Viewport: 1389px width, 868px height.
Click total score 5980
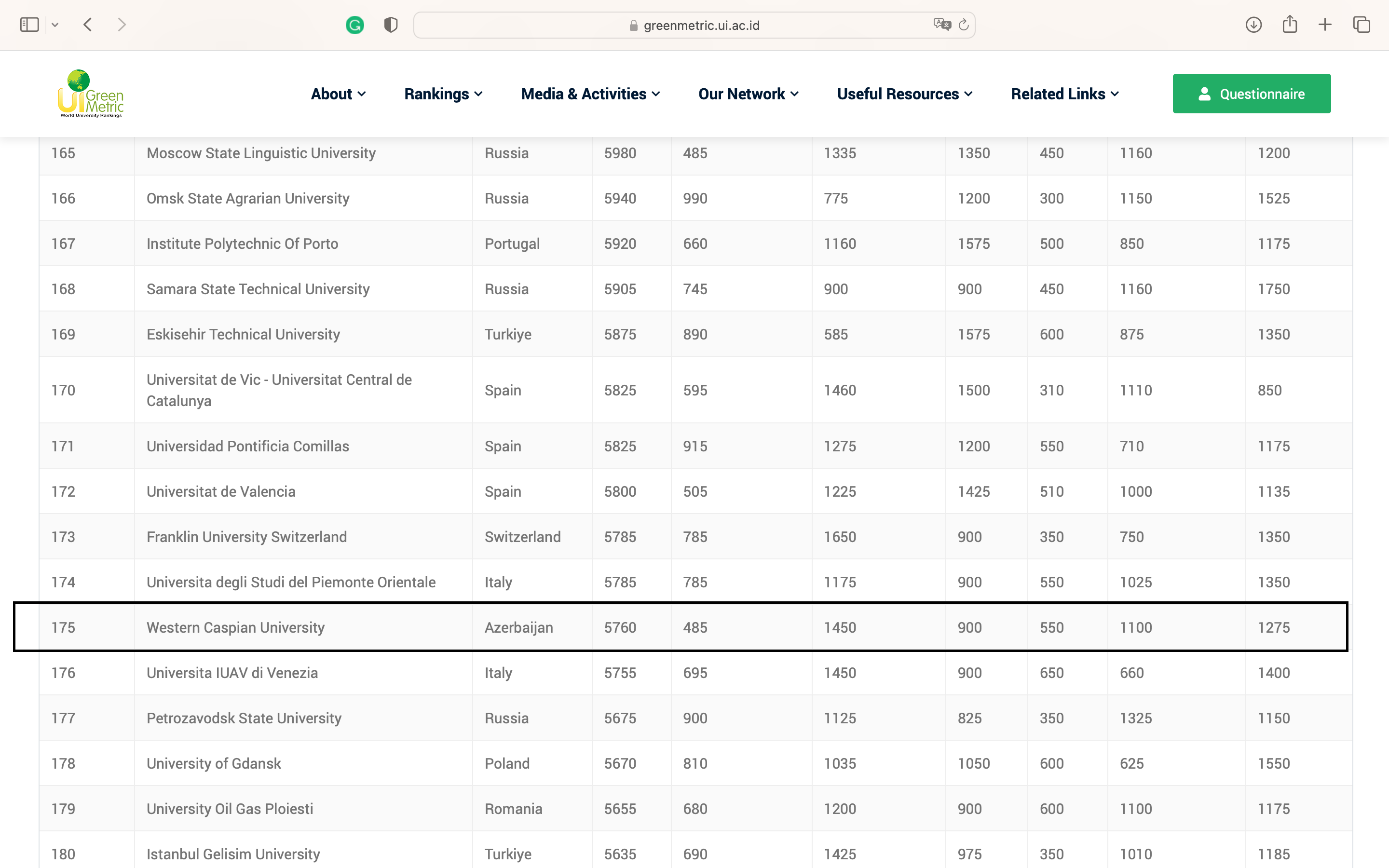pos(620,153)
